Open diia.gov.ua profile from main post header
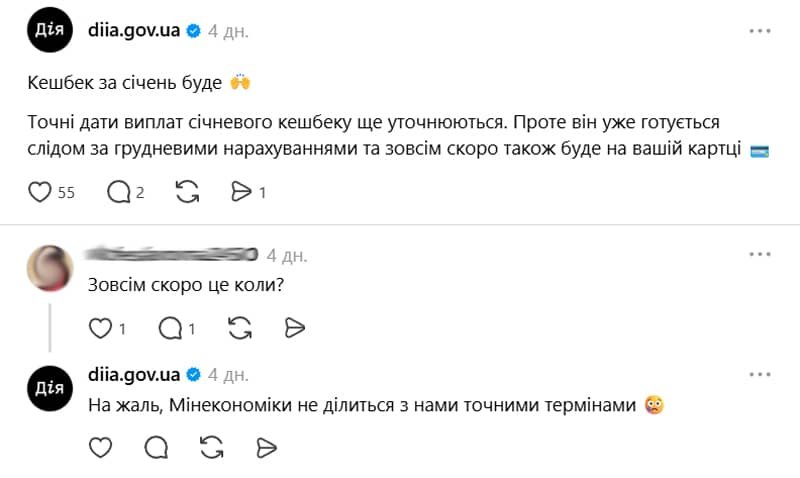This screenshot has height=478, width=800. point(134,31)
